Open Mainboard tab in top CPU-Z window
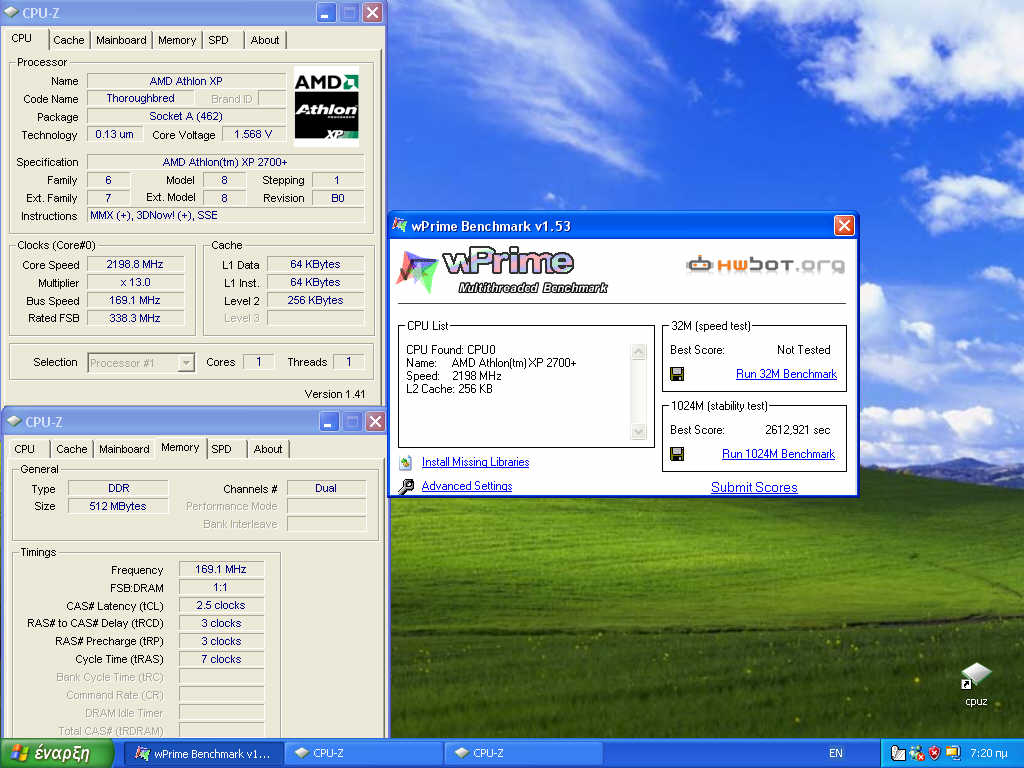1024x768 pixels. [121, 40]
